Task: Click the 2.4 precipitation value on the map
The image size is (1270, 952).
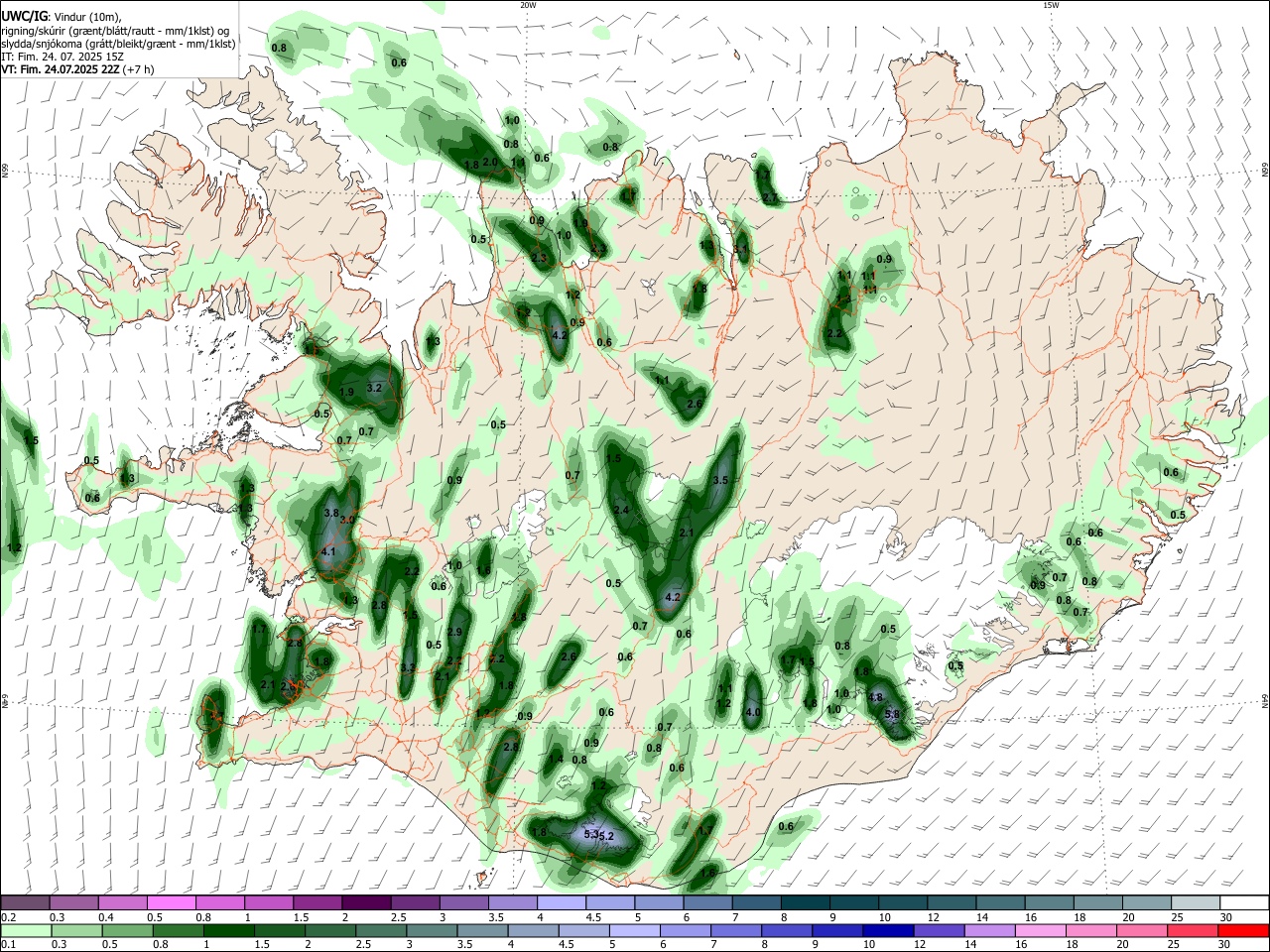Action: [622, 510]
